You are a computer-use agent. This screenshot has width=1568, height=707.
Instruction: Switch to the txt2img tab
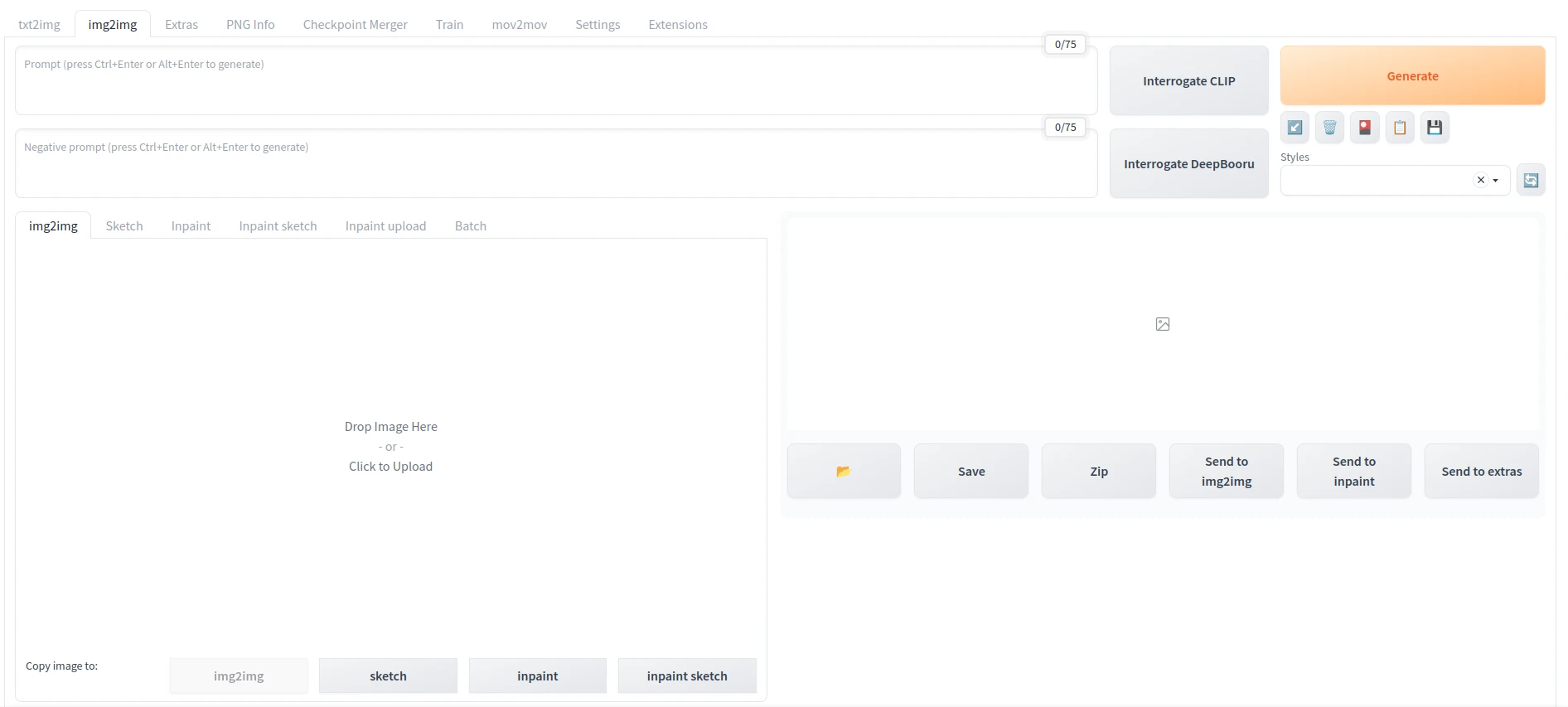(x=39, y=25)
